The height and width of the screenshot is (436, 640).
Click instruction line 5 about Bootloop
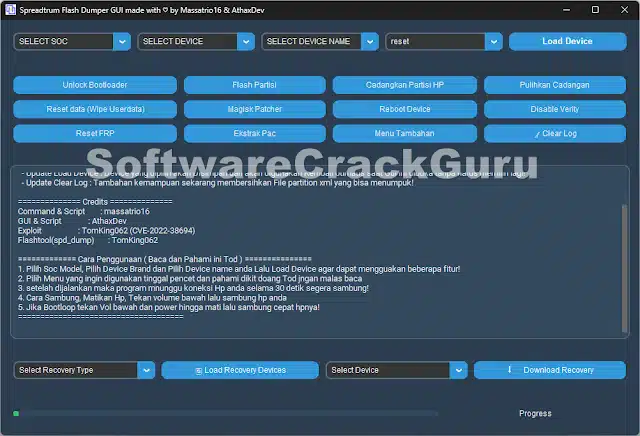pyautogui.click(x=169, y=307)
